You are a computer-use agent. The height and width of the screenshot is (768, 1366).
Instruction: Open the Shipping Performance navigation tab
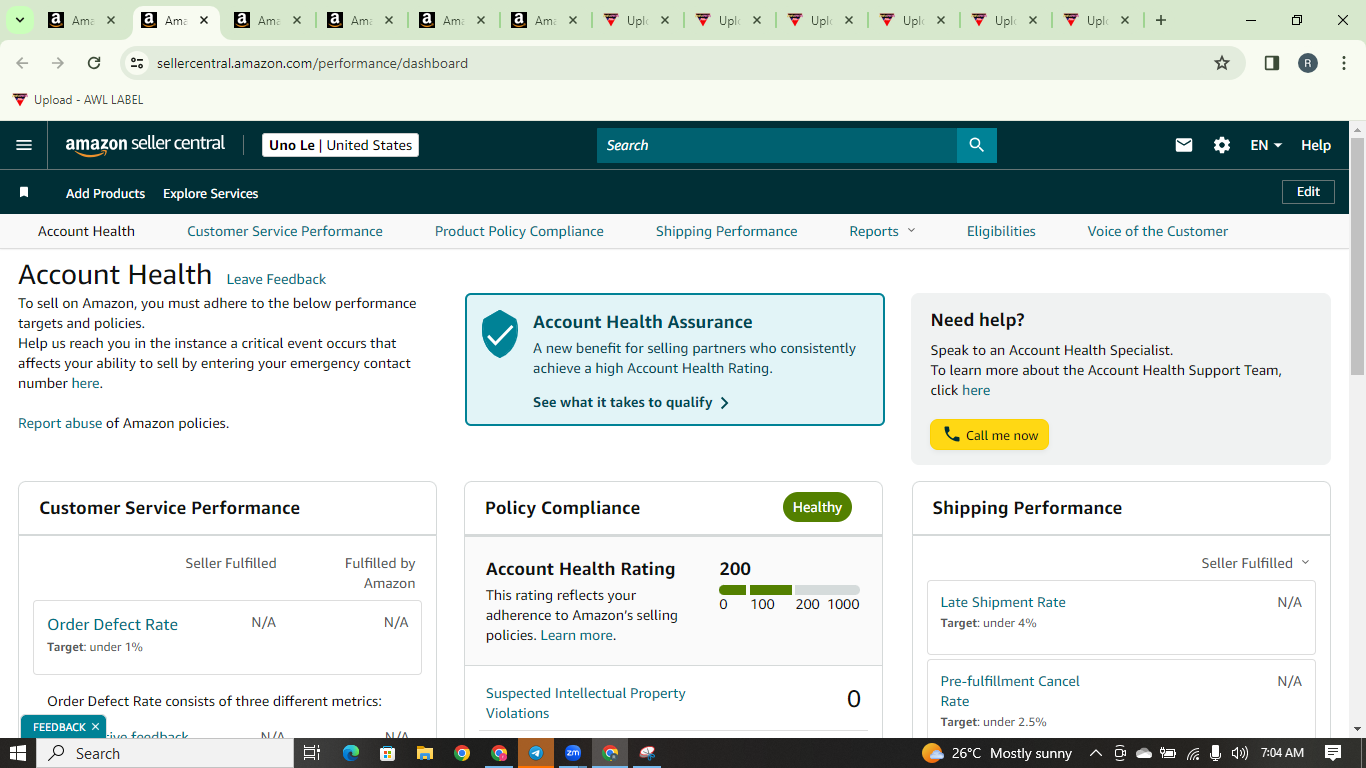727,231
